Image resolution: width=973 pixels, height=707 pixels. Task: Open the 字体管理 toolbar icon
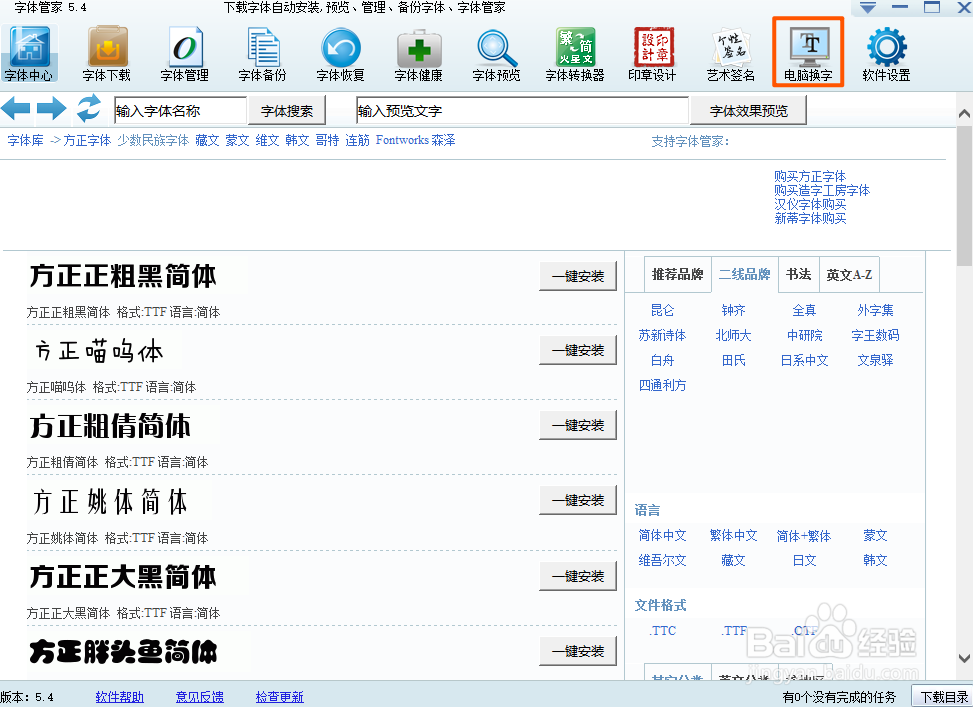[x=185, y=55]
